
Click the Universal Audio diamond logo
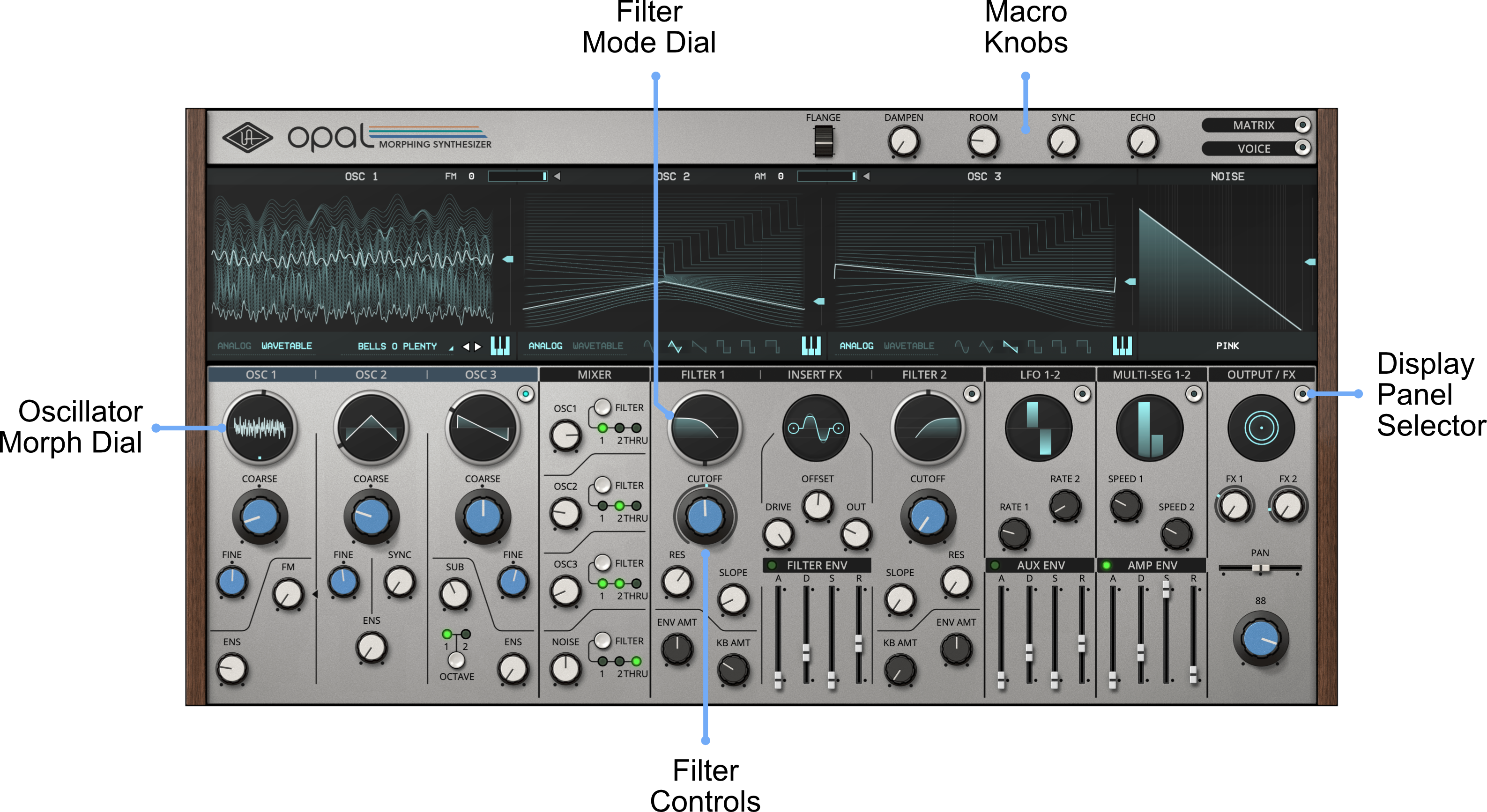tap(248, 137)
